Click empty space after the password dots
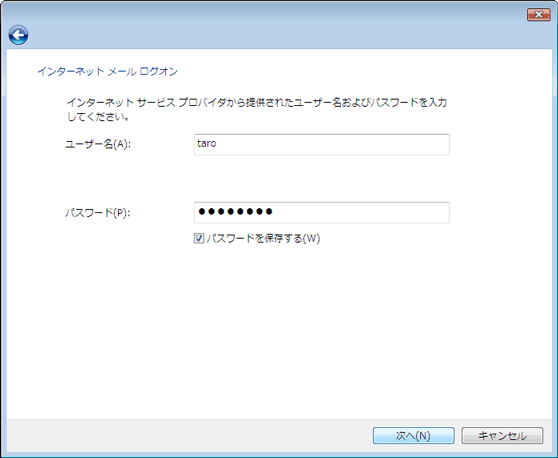Image resolution: width=558 pixels, height=458 pixels. coord(359,212)
